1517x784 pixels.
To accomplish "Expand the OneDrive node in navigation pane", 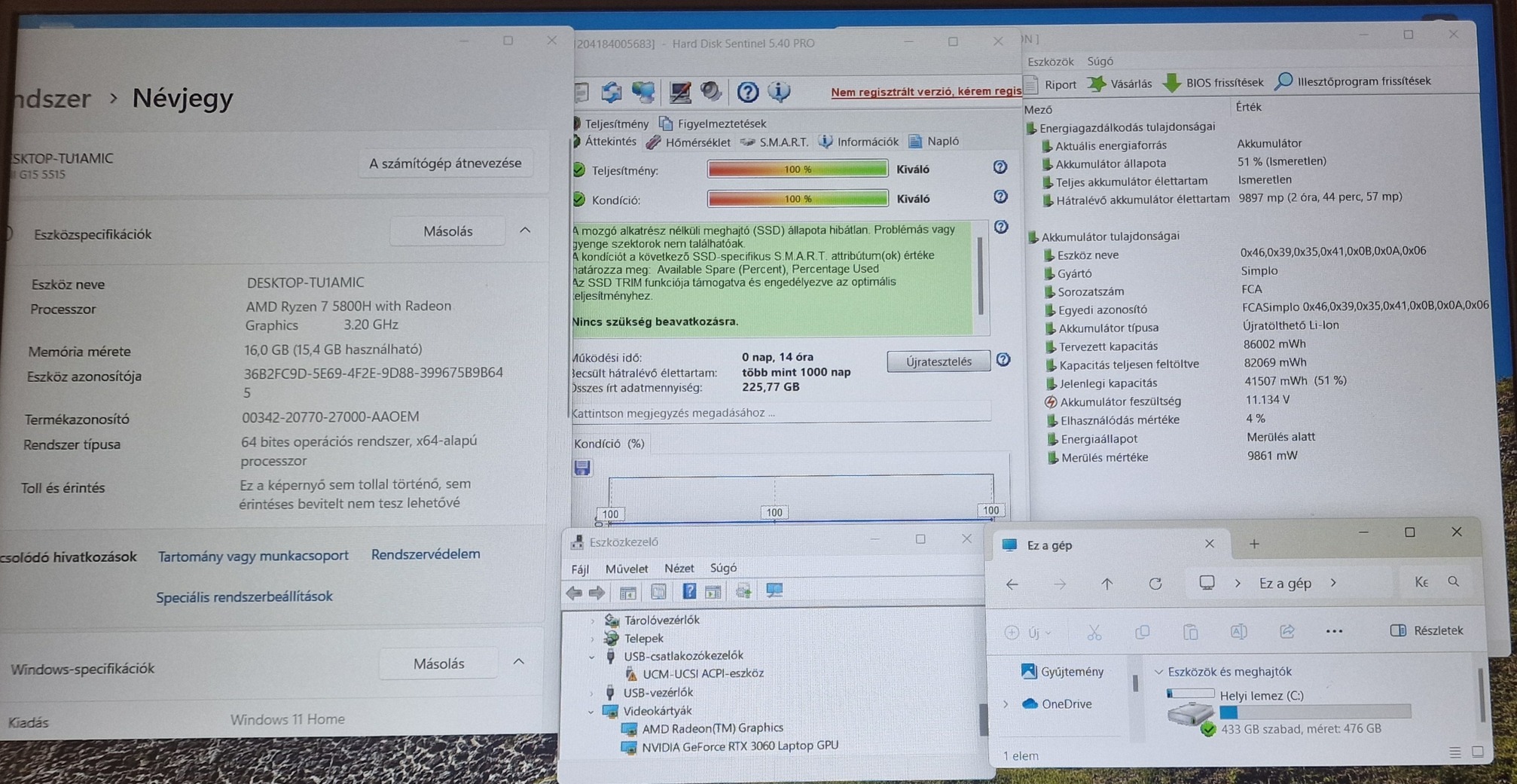I will [1006, 704].
